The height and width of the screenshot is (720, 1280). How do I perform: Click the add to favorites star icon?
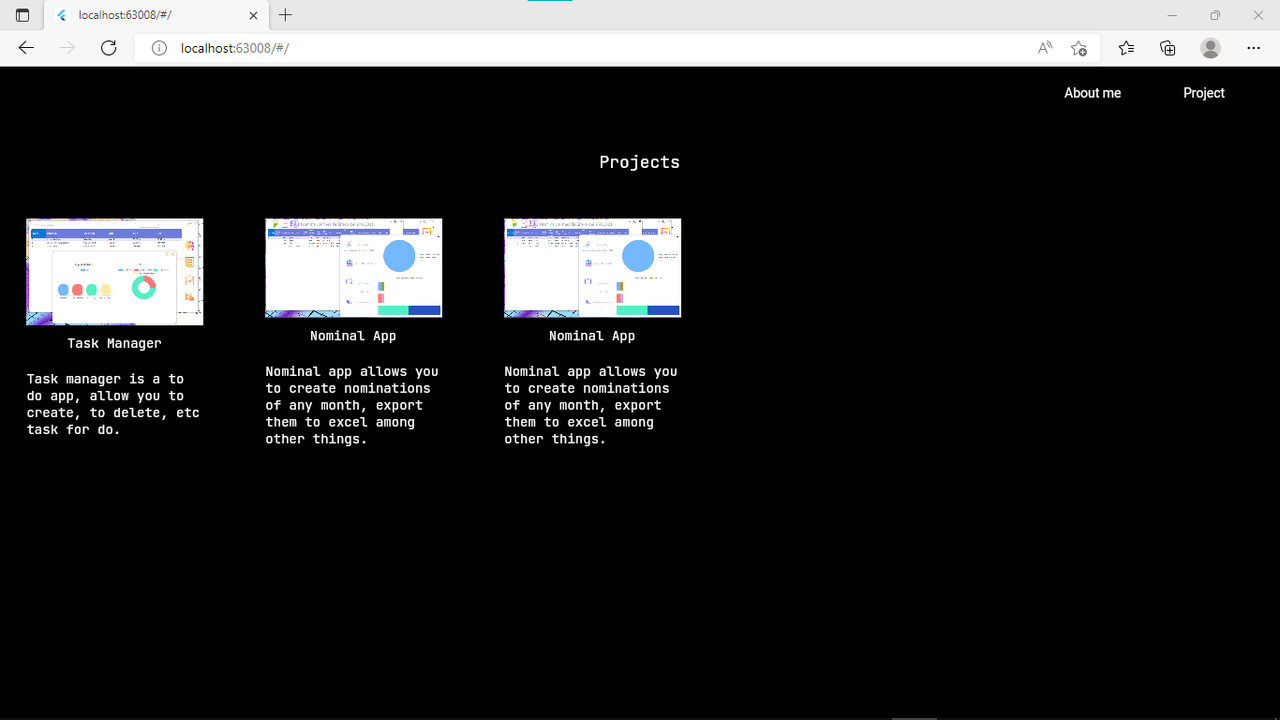[x=1078, y=47]
